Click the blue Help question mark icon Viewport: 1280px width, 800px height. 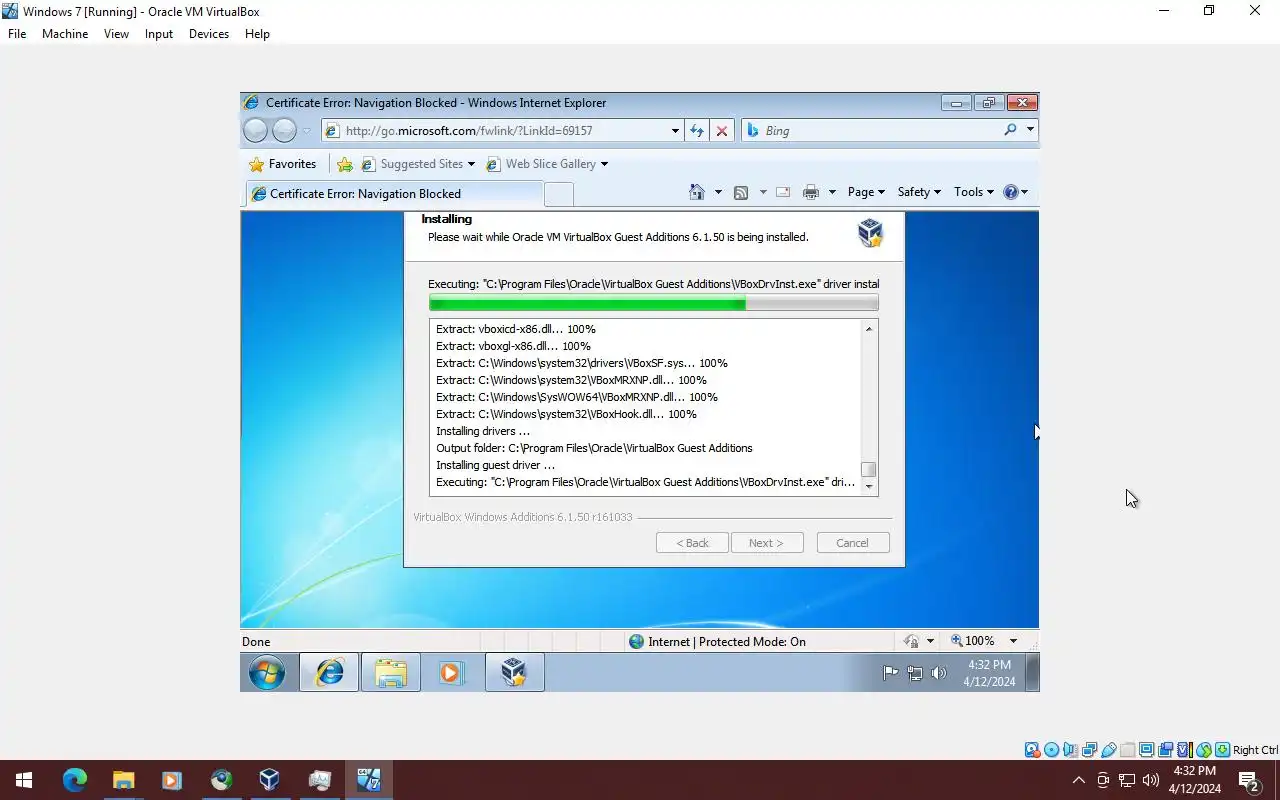point(1011,192)
